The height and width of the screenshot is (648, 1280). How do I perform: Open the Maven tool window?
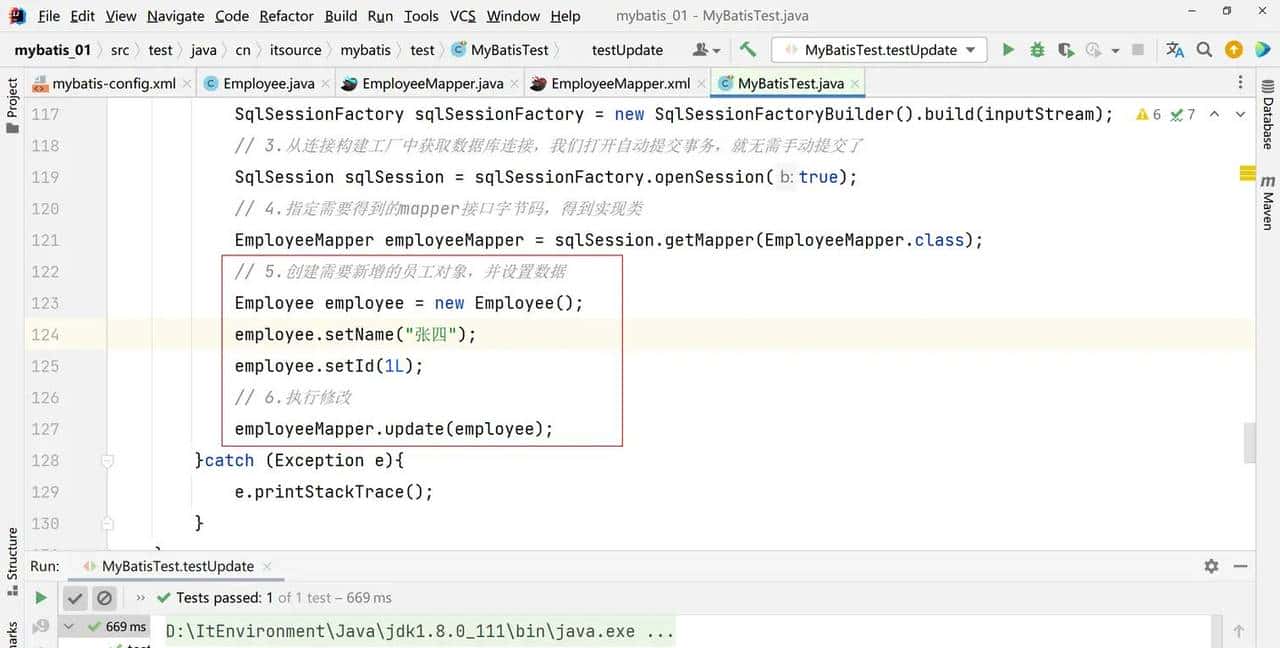click(1268, 202)
